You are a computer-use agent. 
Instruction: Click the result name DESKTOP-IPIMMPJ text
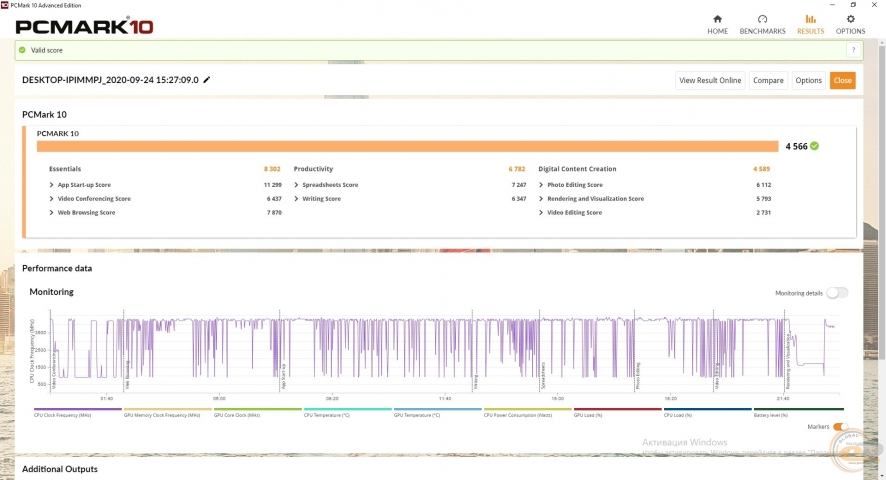tap(110, 80)
